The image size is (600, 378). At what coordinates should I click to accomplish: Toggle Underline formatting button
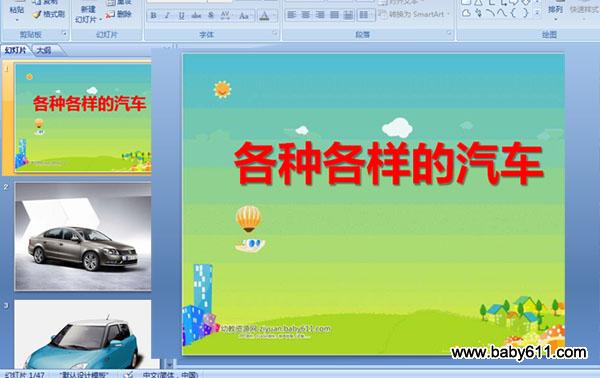(181, 16)
